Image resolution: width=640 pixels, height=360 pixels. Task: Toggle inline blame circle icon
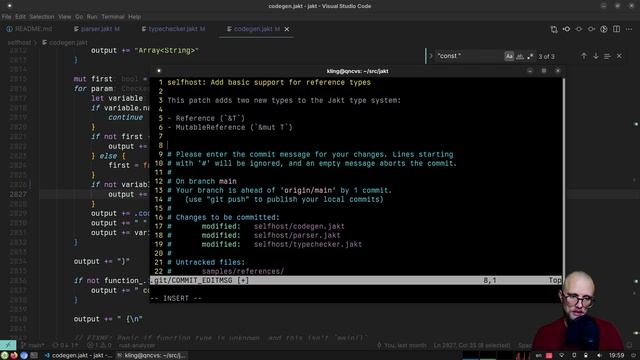tap(579, 29)
